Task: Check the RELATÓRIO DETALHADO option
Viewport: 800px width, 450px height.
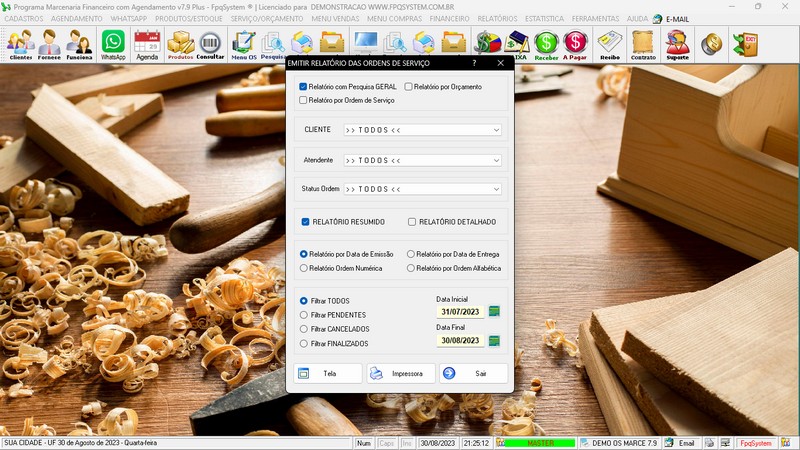Action: [412, 222]
